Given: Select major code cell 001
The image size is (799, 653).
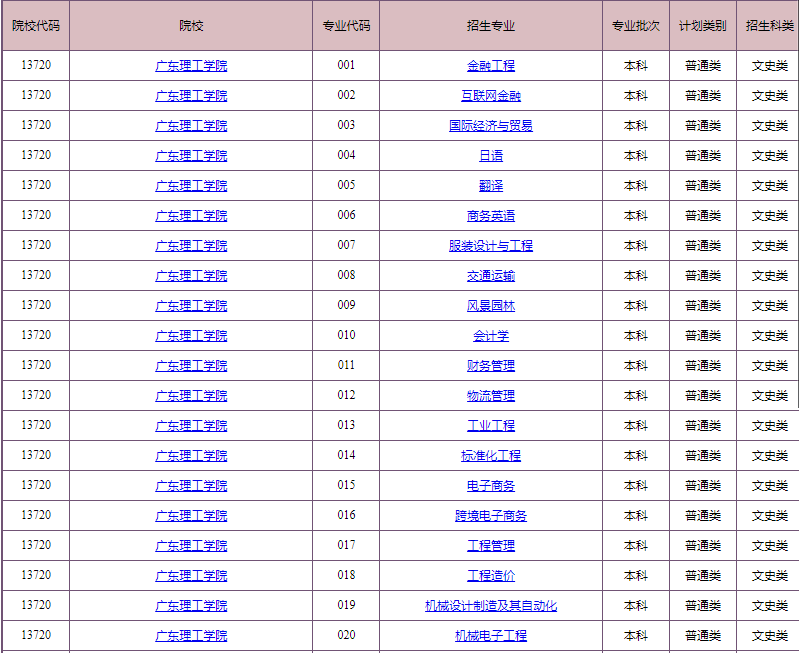Looking at the screenshot, I should 346,65.
